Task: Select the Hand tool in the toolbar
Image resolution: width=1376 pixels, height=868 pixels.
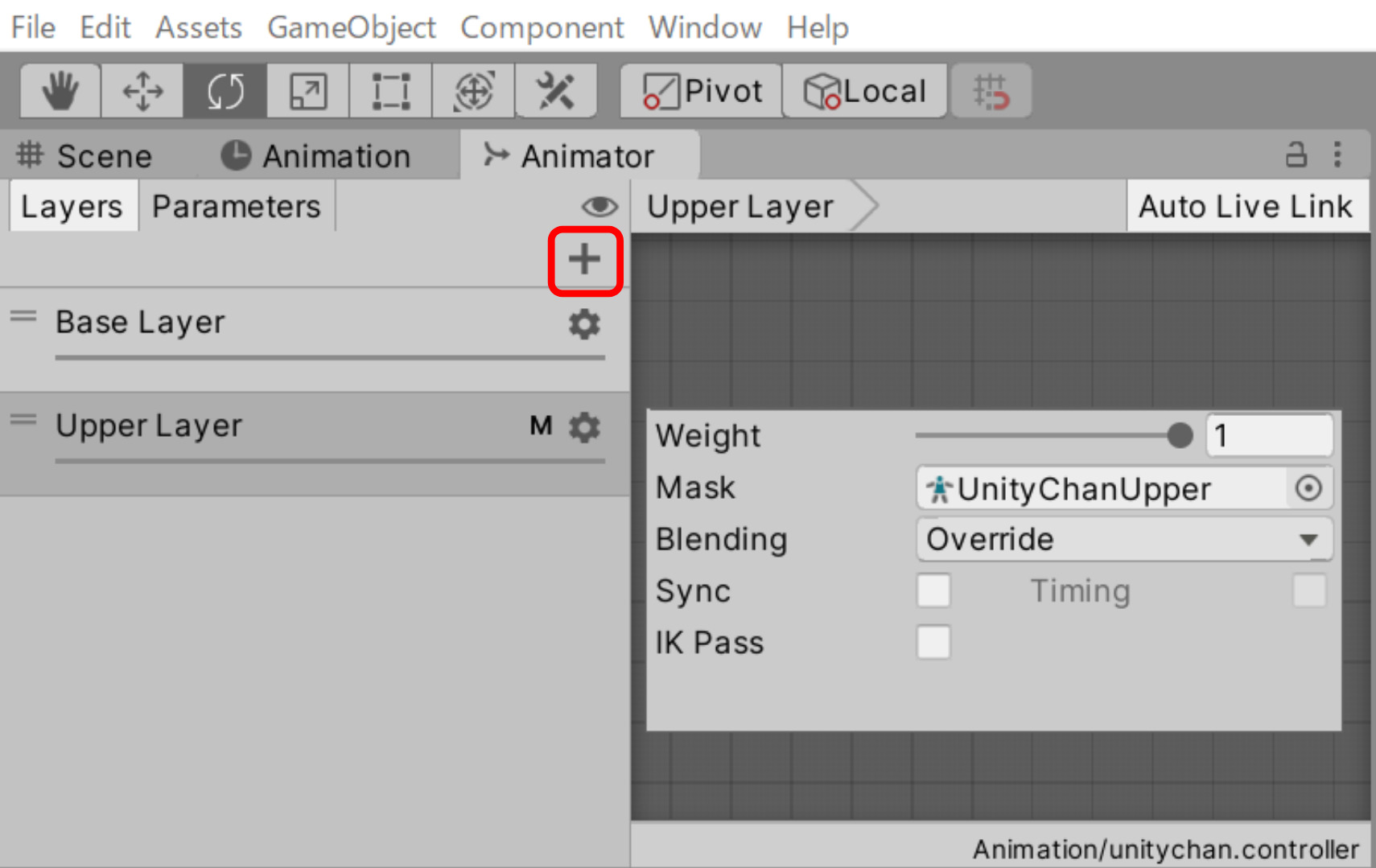Action: tap(58, 91)
